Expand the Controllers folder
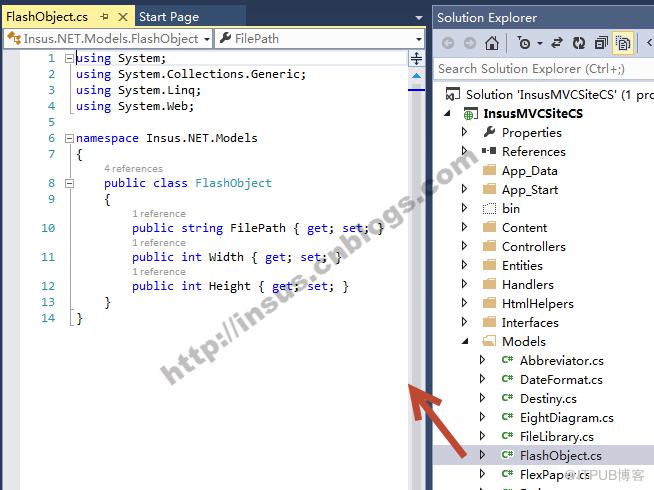Viewport: 654px width, 490px height. [x=465, y=246]
